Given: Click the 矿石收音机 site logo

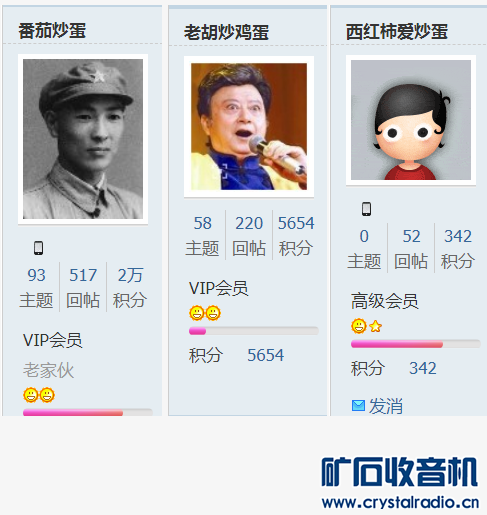Looking at the screenshot, I should [x=400, y=483].
